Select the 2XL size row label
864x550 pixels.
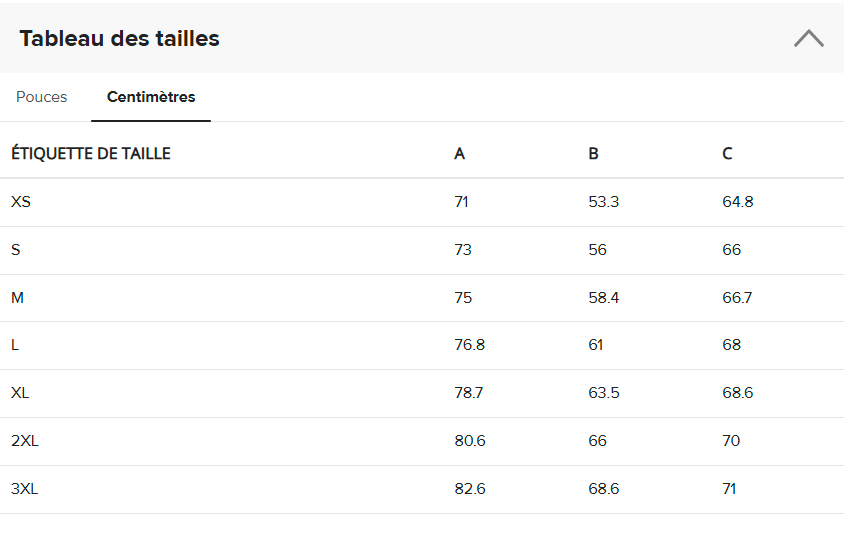tap(24, 441)
